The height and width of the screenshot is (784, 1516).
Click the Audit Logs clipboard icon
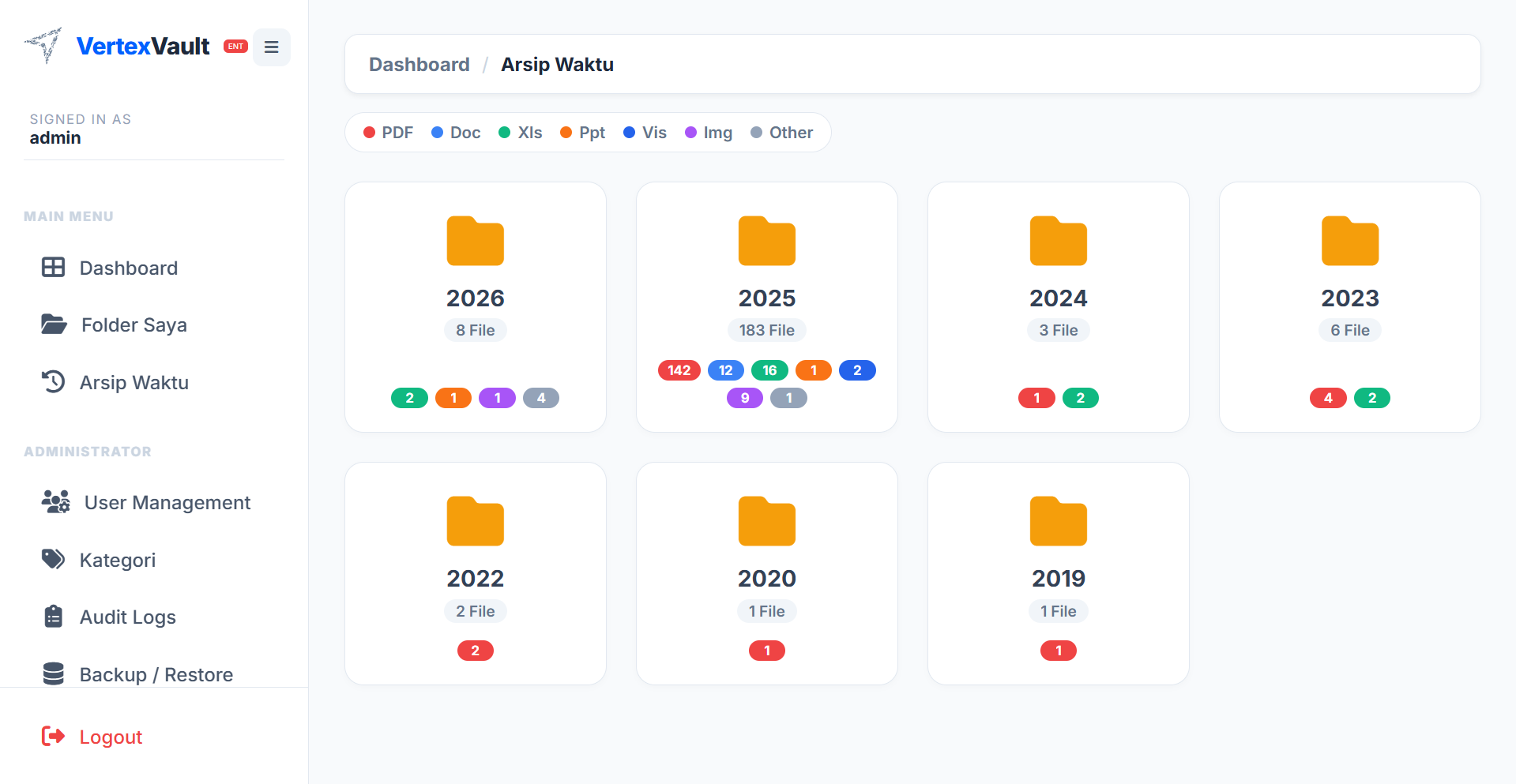pyautogui.click(x=53, y=617)
